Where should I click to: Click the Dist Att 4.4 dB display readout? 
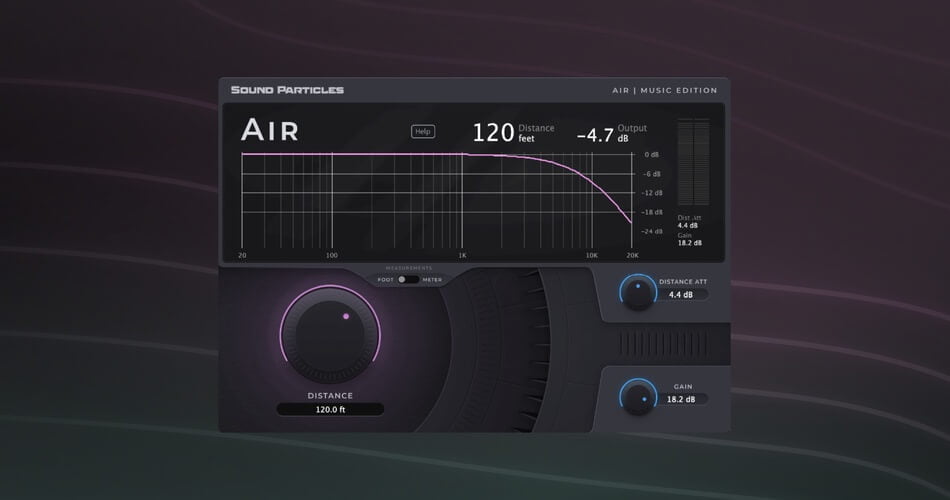689,222
